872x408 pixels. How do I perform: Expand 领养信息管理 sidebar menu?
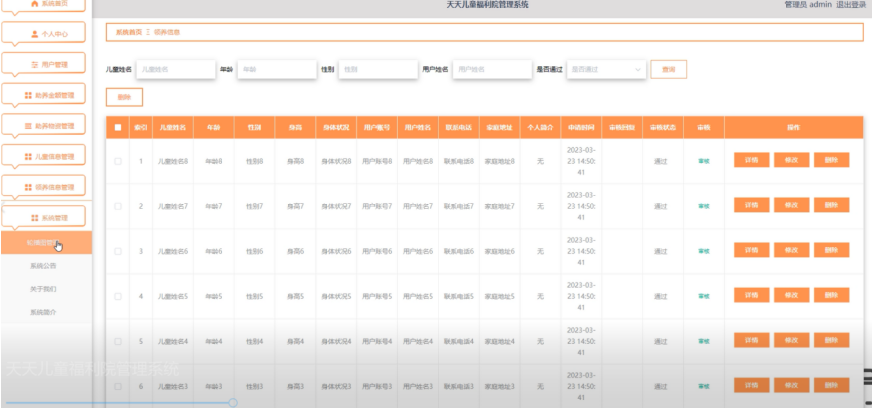(43, 187)
